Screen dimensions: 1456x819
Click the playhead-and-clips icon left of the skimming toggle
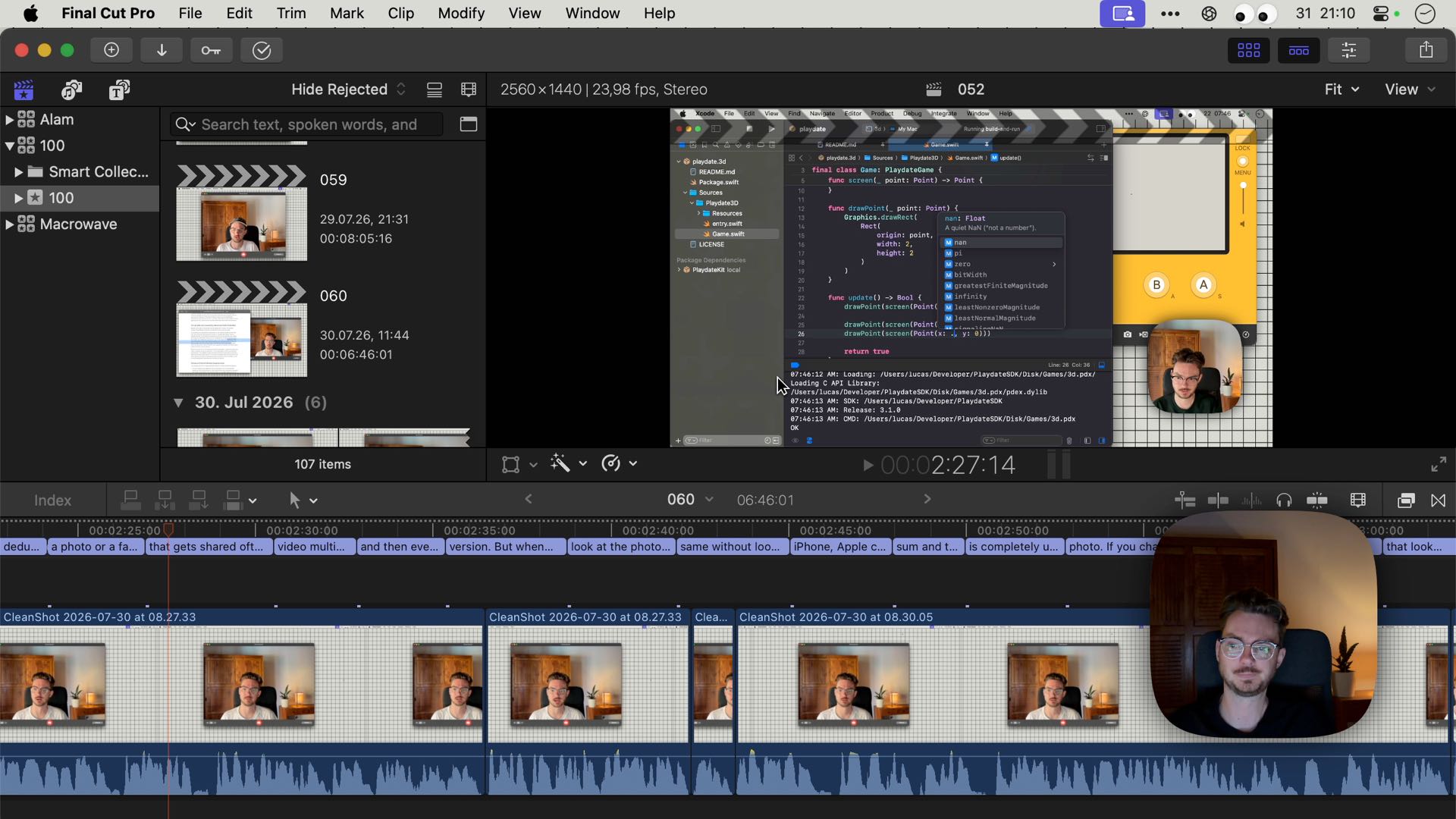coord(1185,500)
